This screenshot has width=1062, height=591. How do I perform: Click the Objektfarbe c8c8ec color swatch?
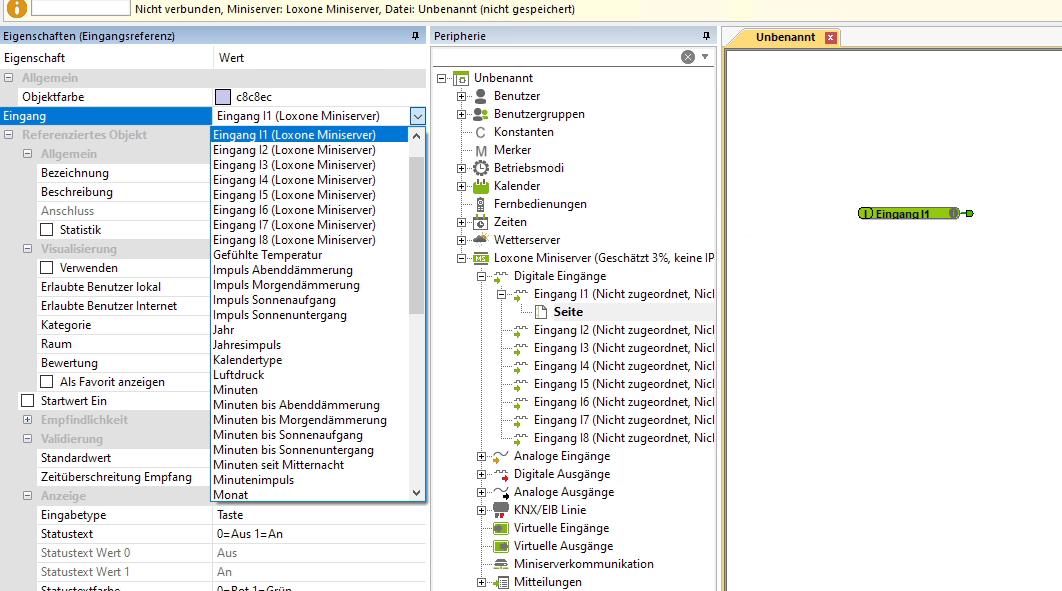(x=223, y=97)
